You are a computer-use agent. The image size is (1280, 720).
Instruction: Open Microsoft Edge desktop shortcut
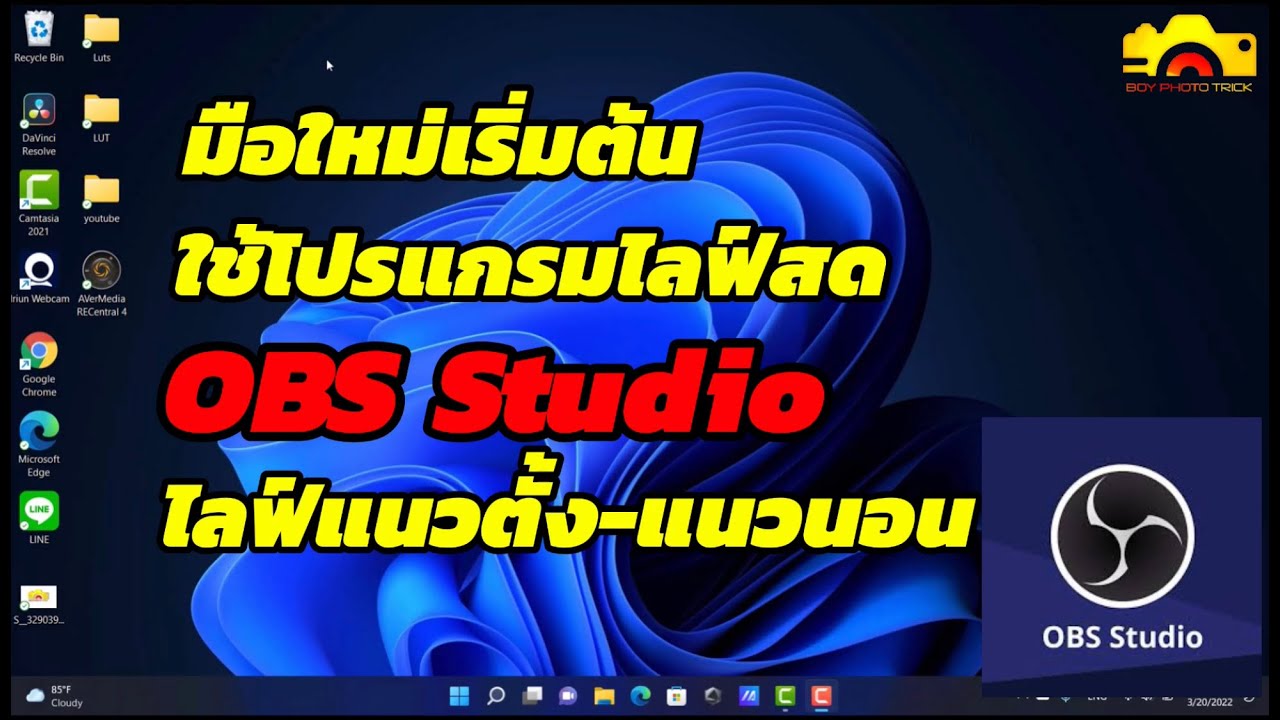pyautogui.click(x=39, y=444)
